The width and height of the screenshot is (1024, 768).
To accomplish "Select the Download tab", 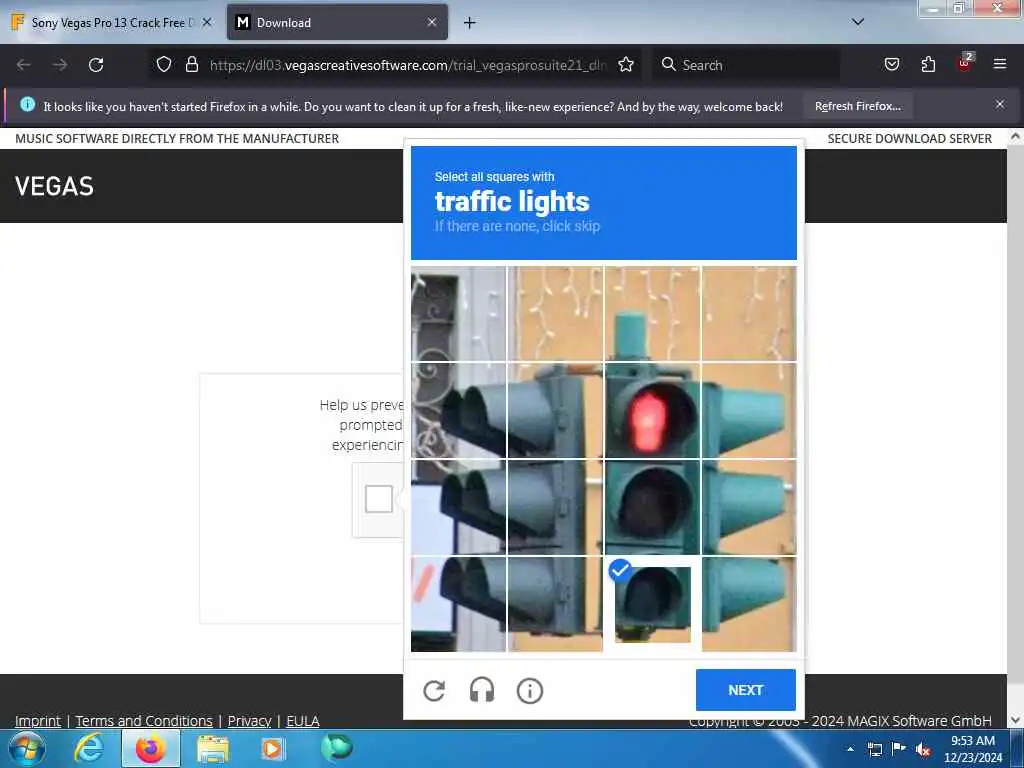I will point(337,22).
